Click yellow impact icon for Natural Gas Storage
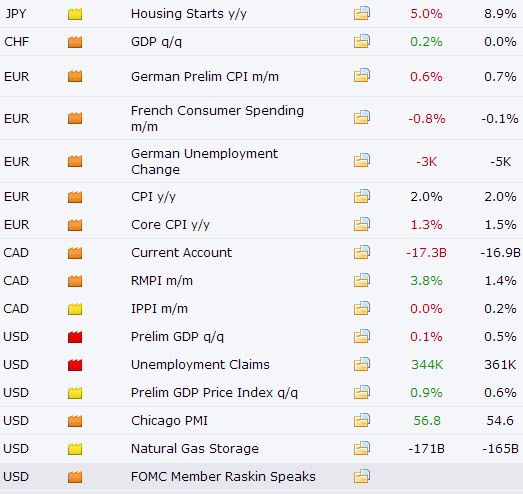The image size is (523, 494). (x=75, y=449)
